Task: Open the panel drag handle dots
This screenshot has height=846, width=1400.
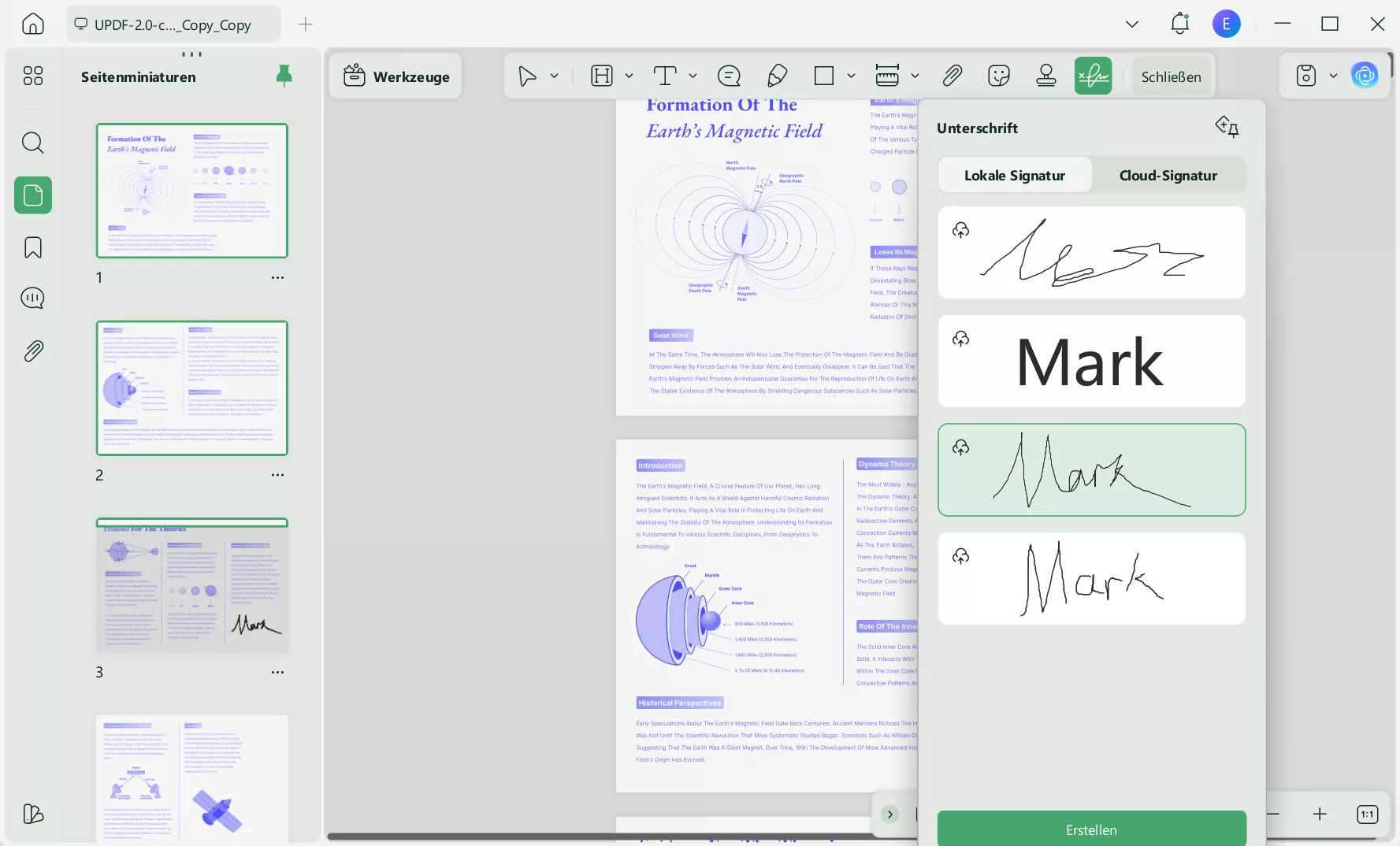Action: click(x=191, y=54)
